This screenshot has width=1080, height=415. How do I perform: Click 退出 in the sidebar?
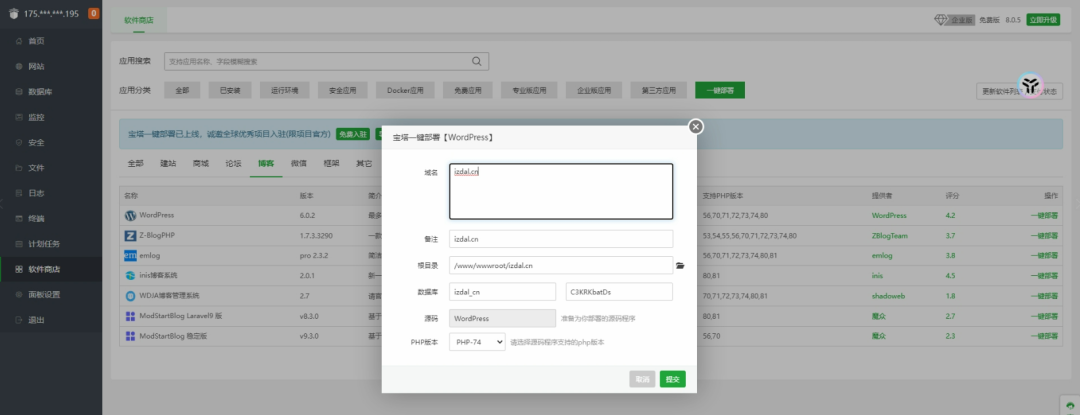pos(36,320)
